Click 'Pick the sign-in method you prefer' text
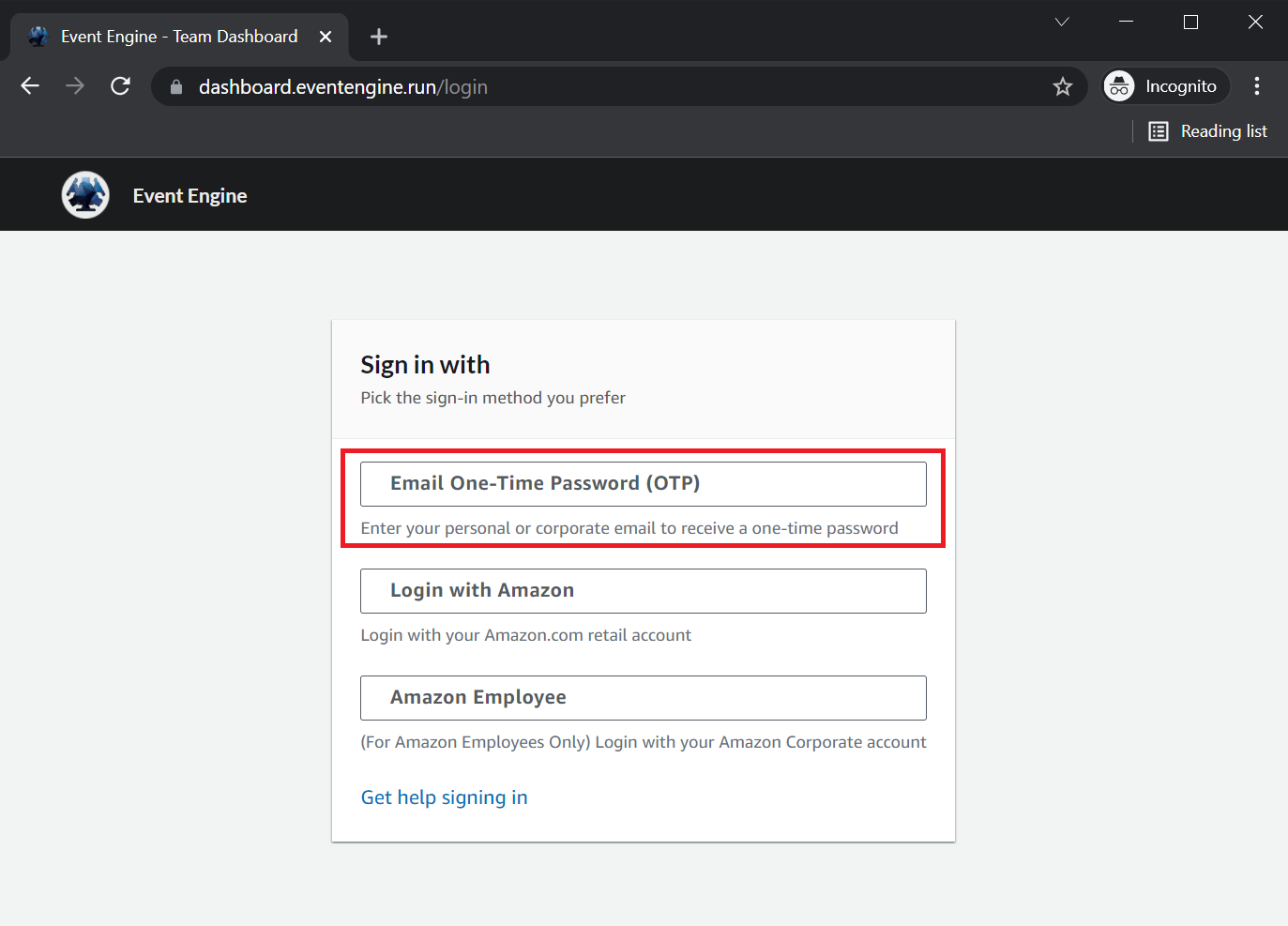Image resolution: width=1288 pixels, height=926 pixels. pyautogui.click(x=493, y=398)
